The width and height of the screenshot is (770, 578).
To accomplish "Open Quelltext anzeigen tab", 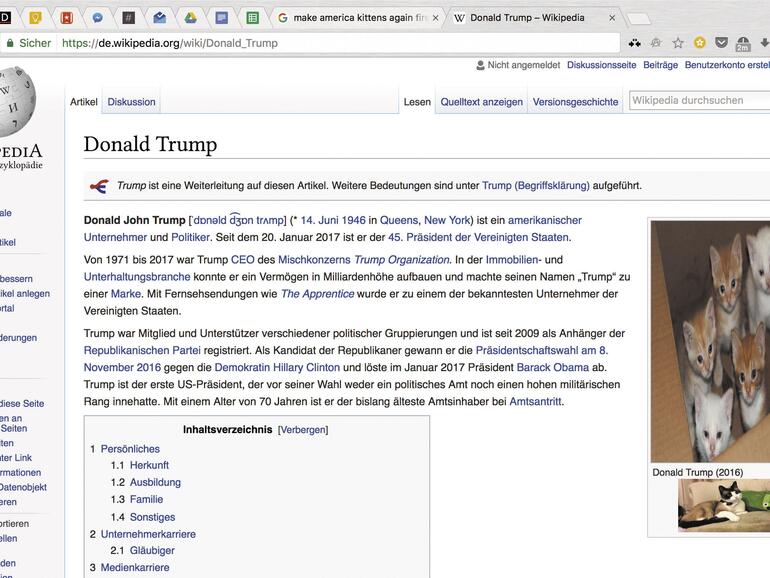I will [x=481, y=102].
